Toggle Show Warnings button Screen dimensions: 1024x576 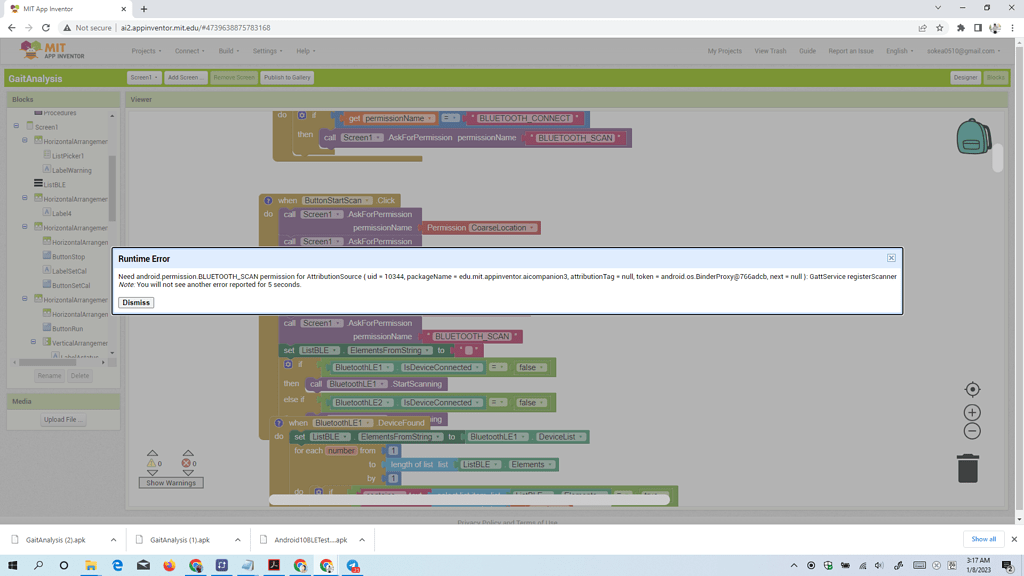click(171, 483)
